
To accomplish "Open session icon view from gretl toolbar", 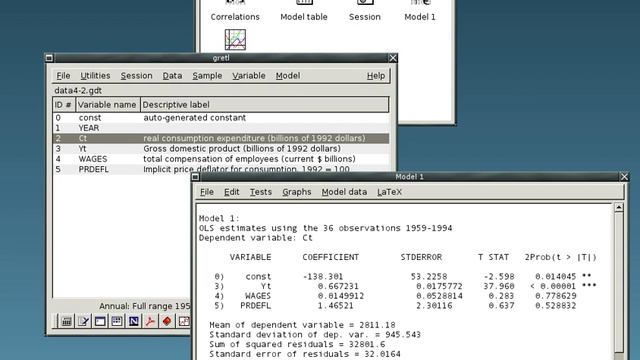I will click(x=117, y=322).
